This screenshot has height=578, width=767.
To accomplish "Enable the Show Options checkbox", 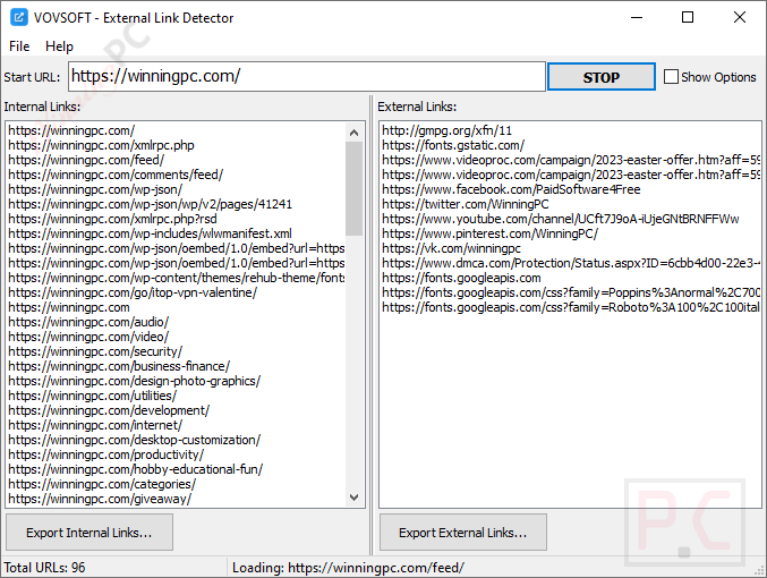I will click(671, 77).
